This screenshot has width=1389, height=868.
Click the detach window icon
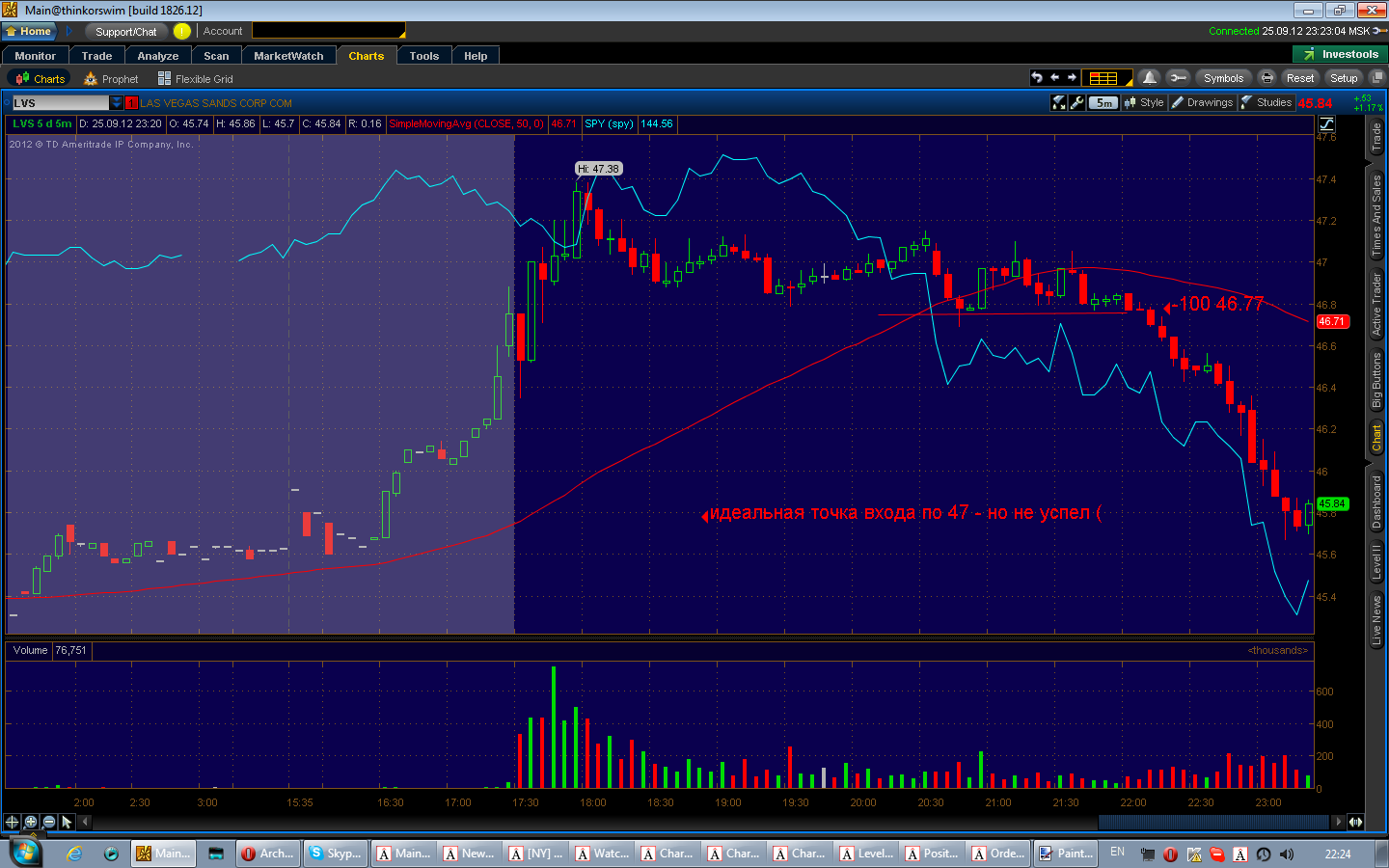pos(1377,77)
